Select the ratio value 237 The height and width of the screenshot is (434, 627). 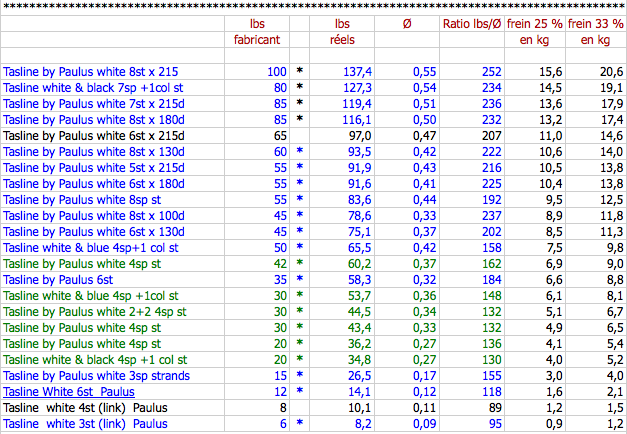(491, 216)
